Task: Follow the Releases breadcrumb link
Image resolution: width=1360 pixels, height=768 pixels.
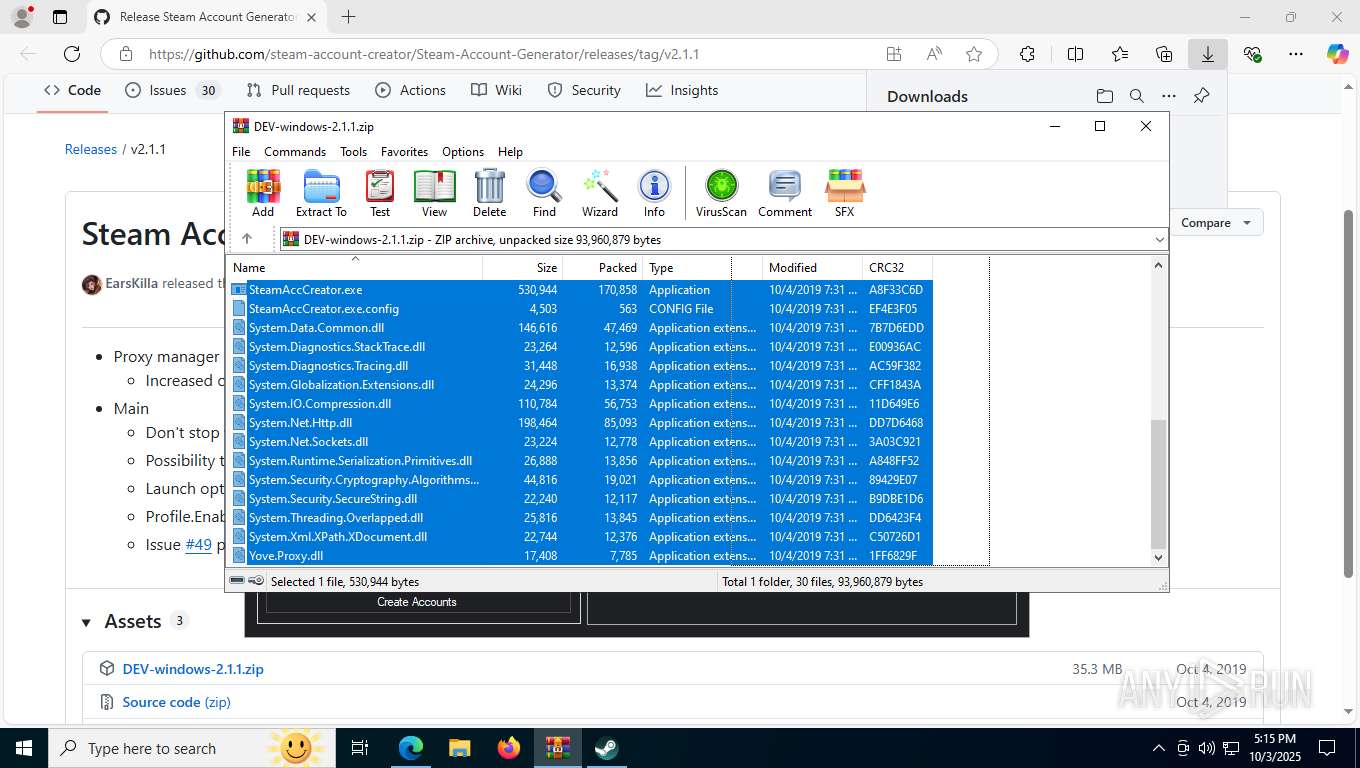Action: click(x=91, y=149)
